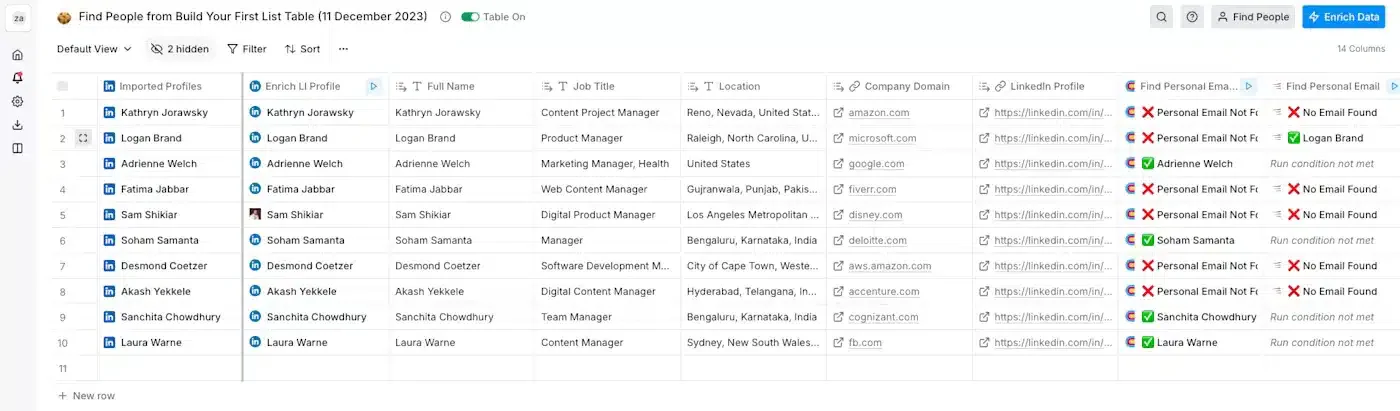1400x411 pixels.
Task: Click the info icon beside table title
Action: 445,17
